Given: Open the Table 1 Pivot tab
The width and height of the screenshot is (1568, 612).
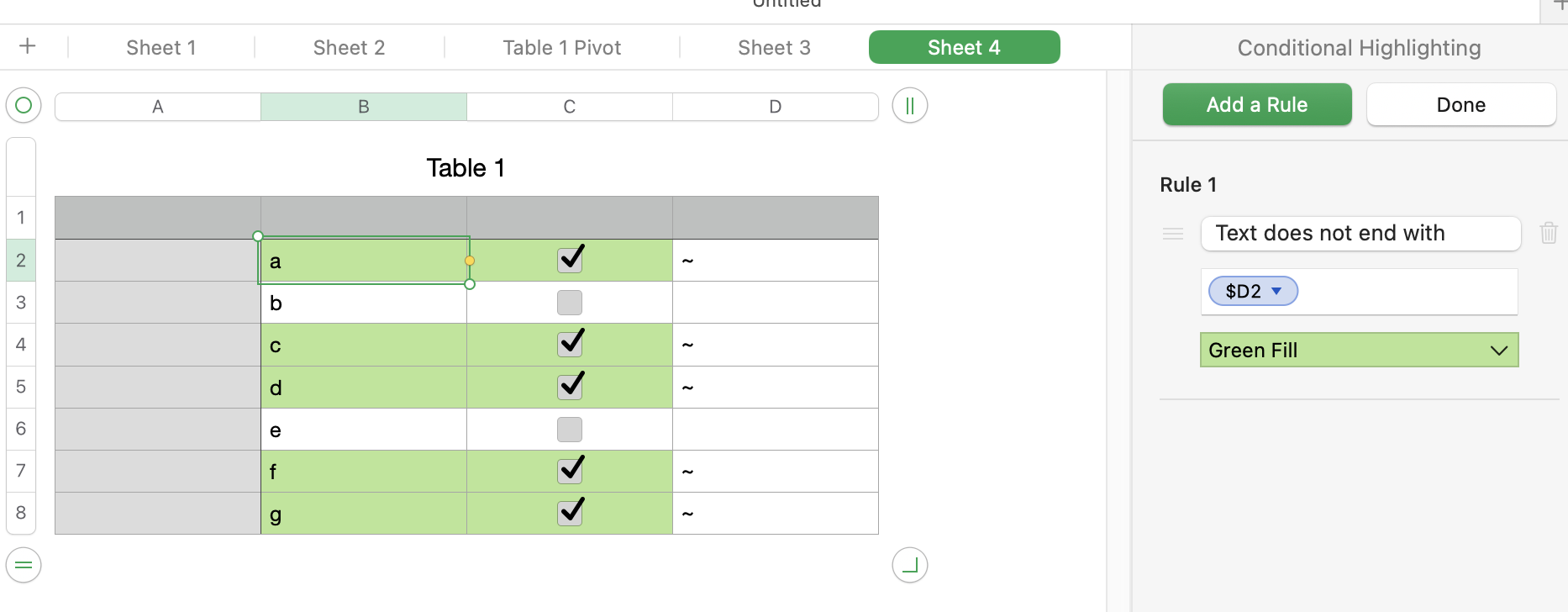Looking at the screenshot, I should click(561, 48).
